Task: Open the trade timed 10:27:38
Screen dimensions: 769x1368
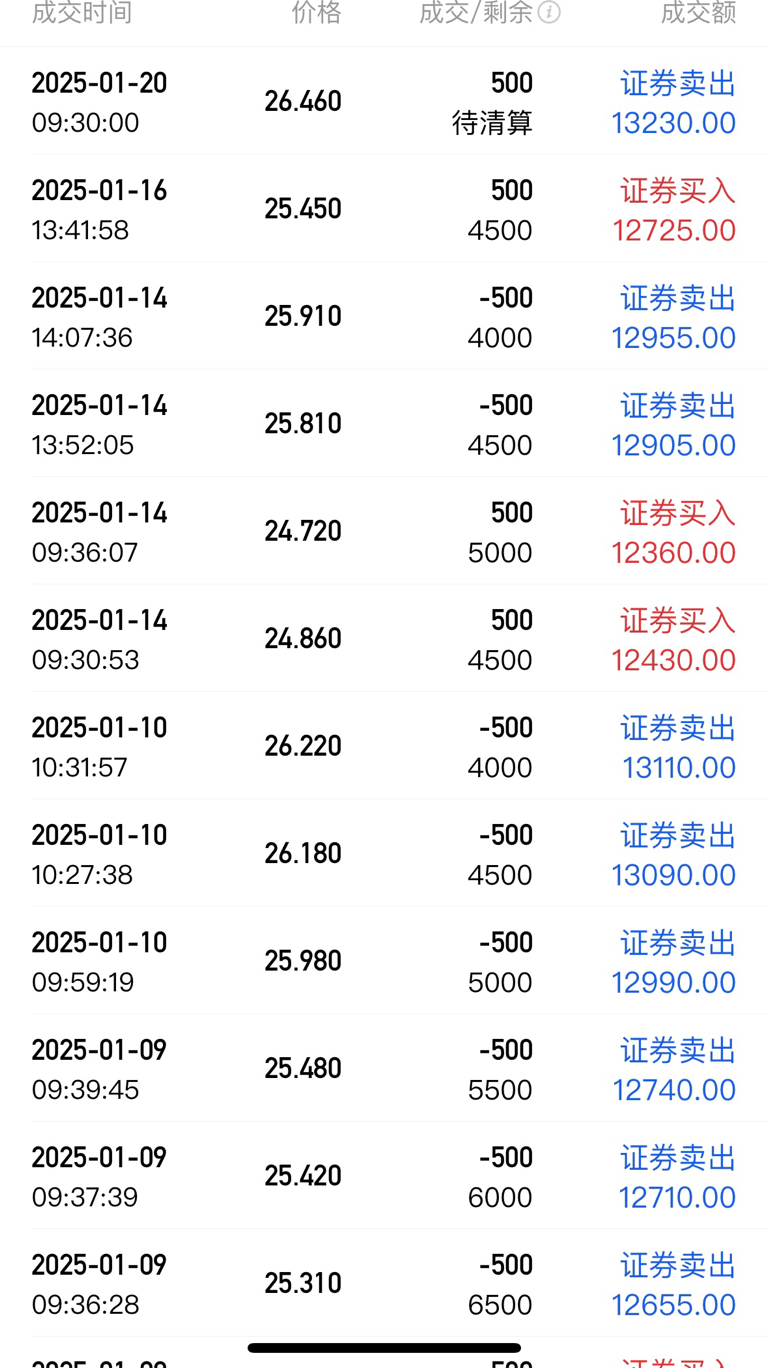Action: [x=82, y=875]
